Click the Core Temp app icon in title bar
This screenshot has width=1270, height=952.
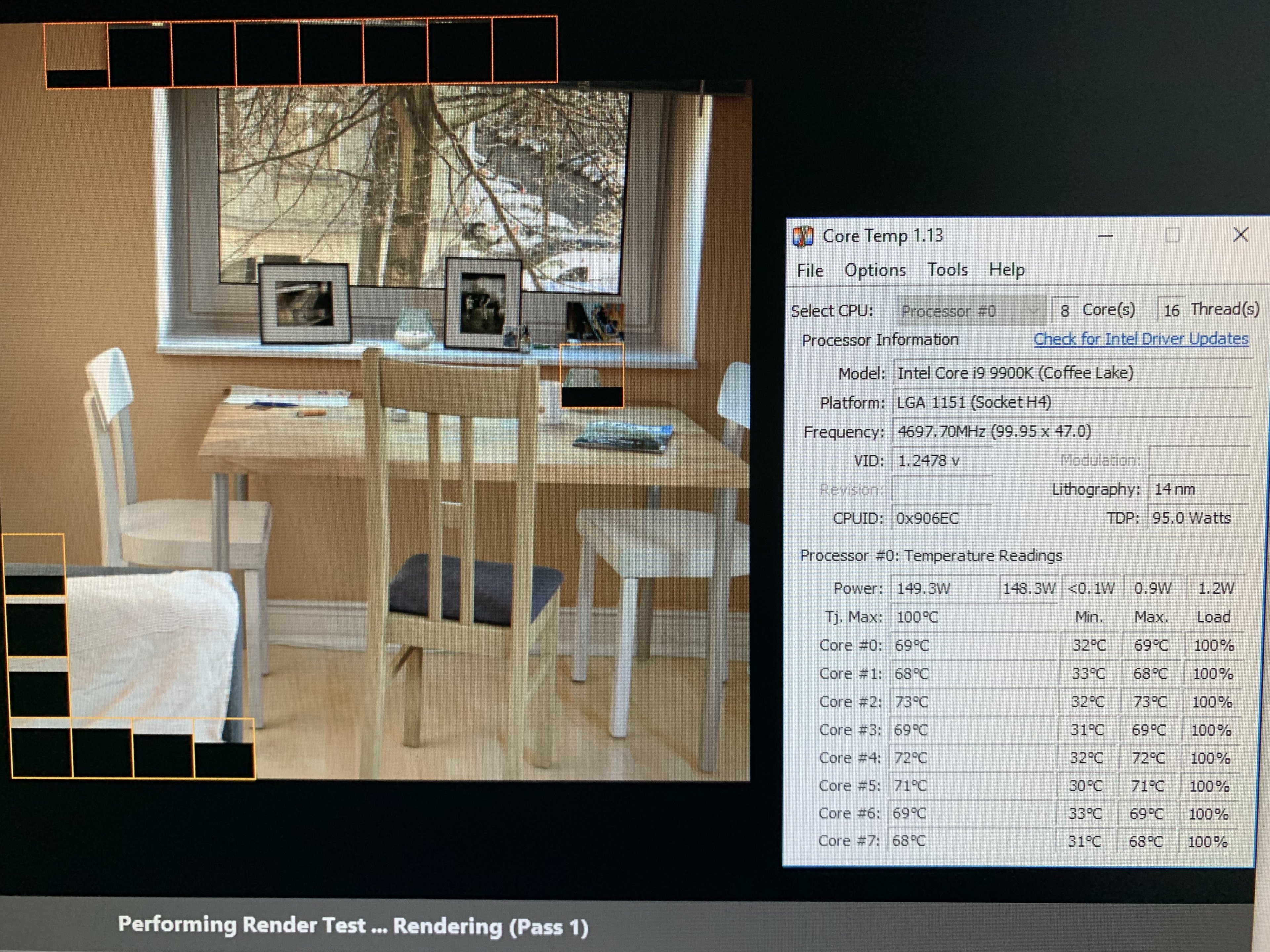point(803,236)
